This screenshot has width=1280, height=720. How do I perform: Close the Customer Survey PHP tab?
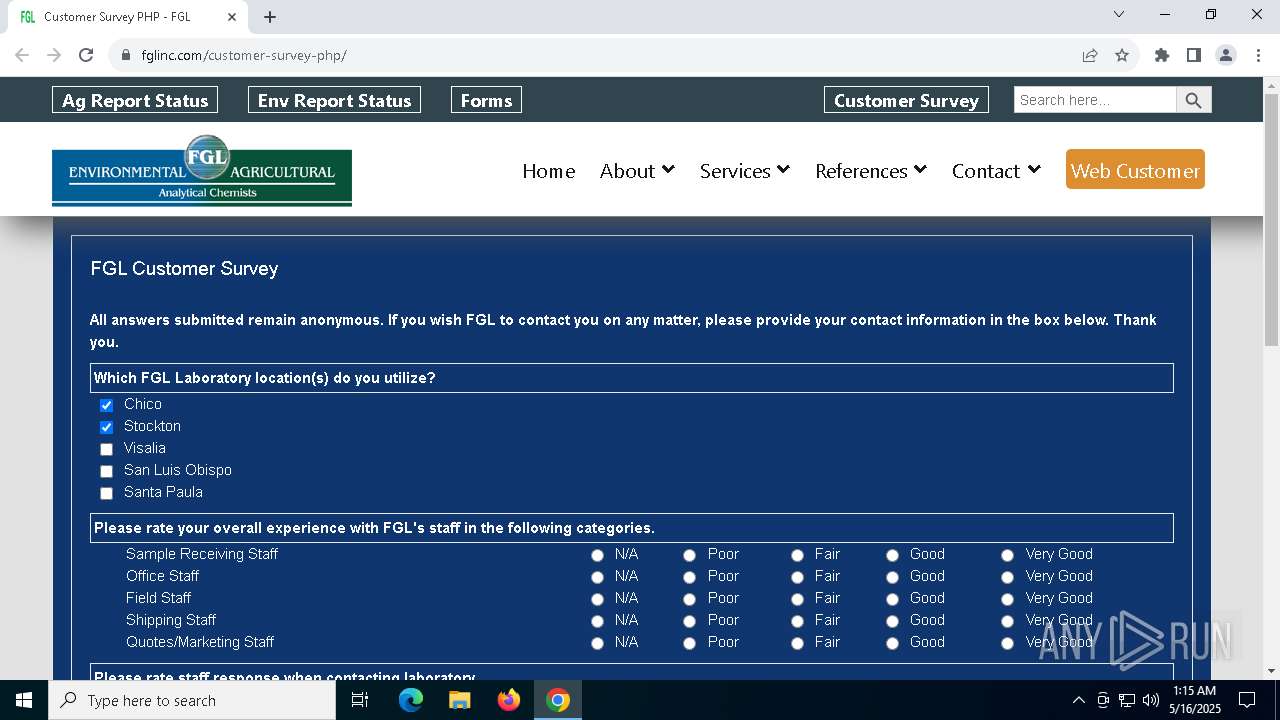(x=232, y=17)
